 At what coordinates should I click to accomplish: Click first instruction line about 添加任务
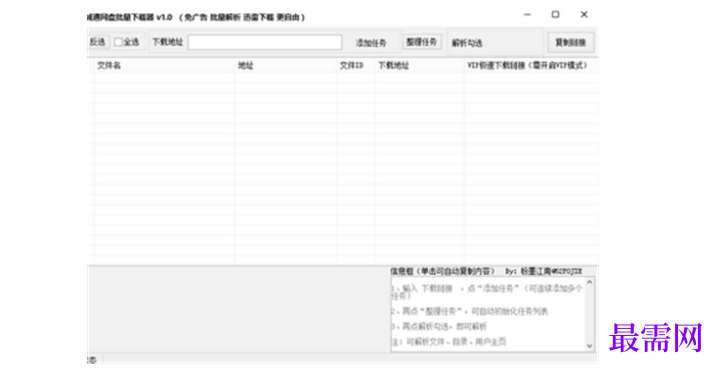[487, 292]
